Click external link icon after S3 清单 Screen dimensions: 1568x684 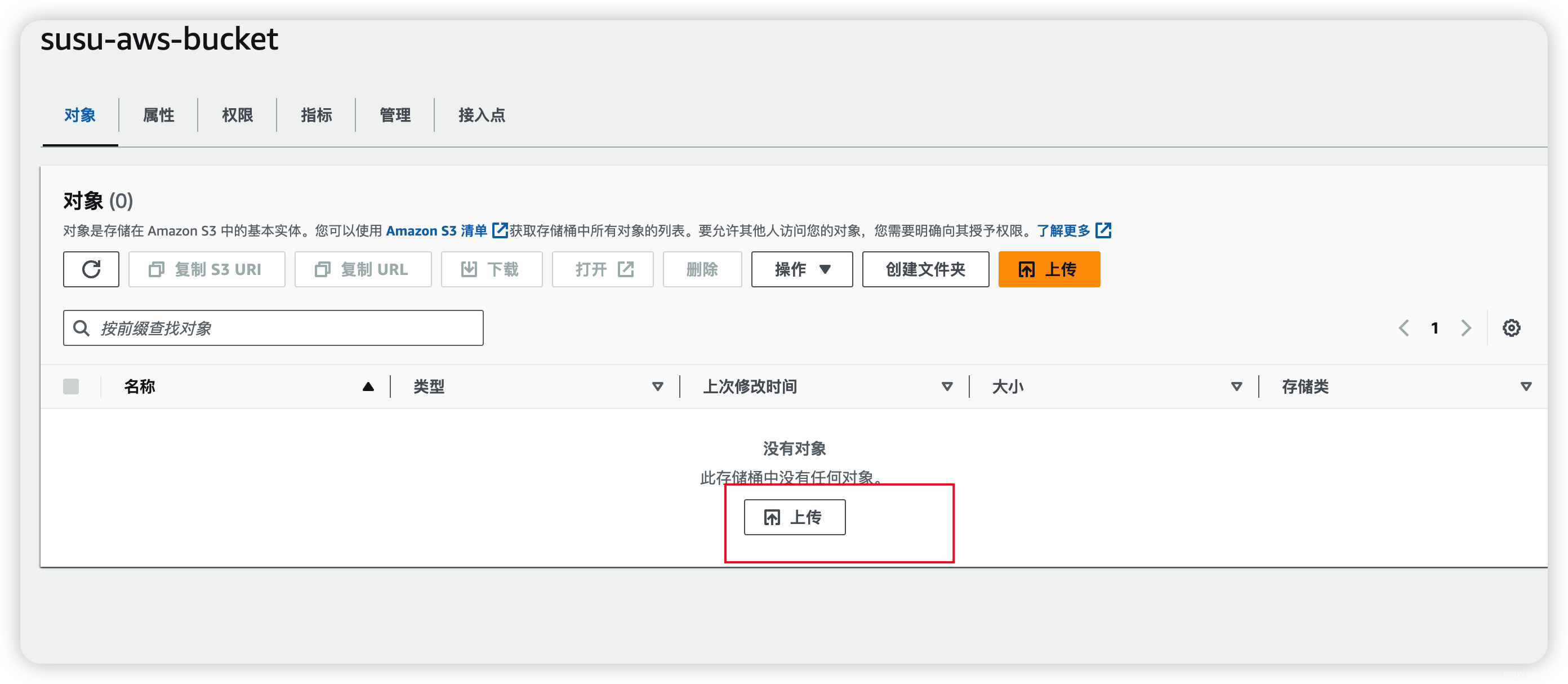tap(500, 231)
